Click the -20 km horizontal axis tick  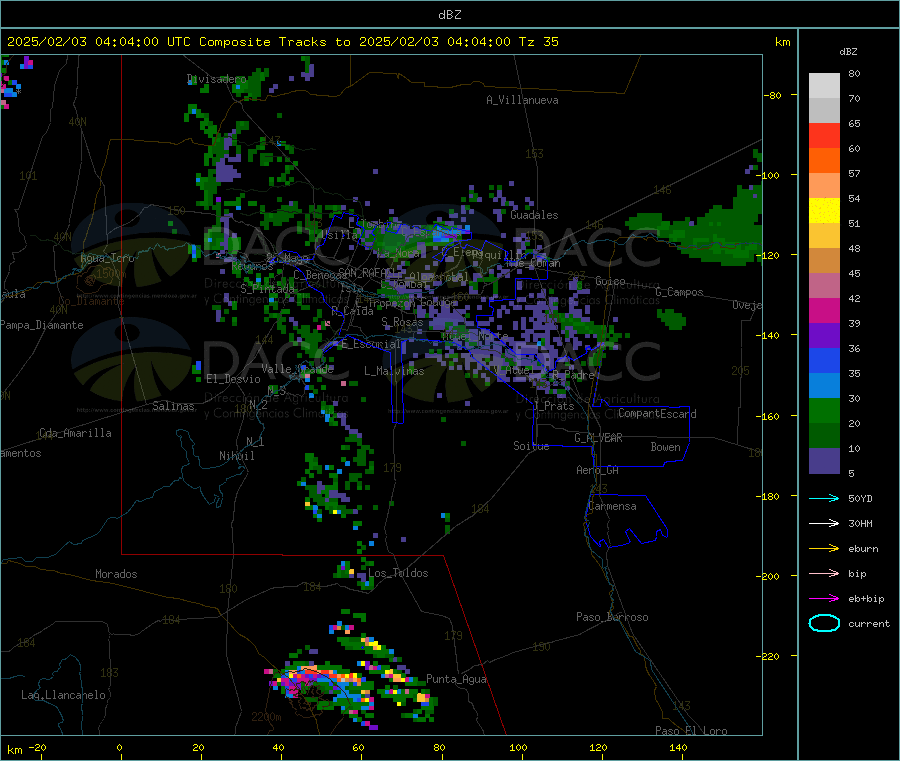pyautogui.click(x=38, y=747)
